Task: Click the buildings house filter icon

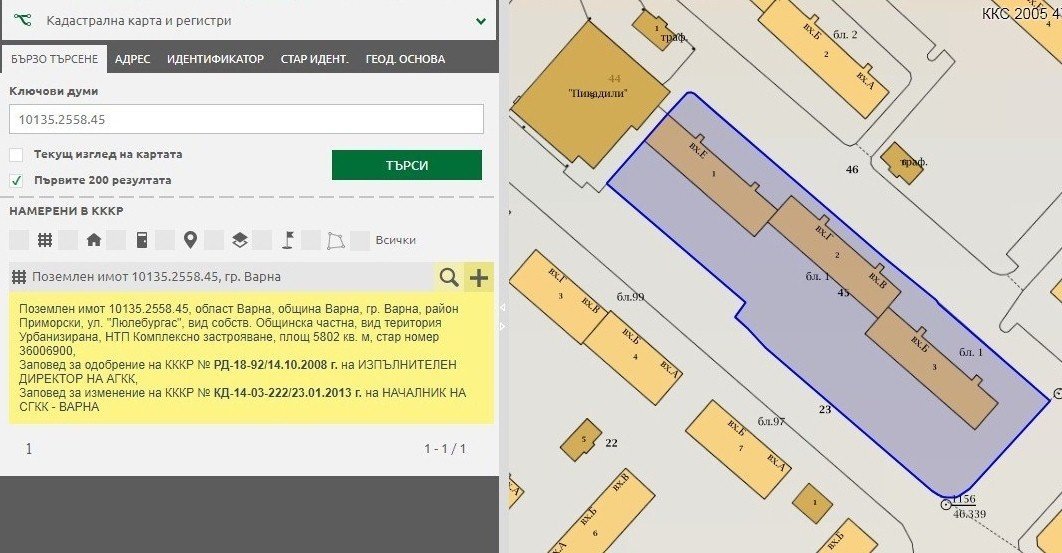Action: (94, 240)
